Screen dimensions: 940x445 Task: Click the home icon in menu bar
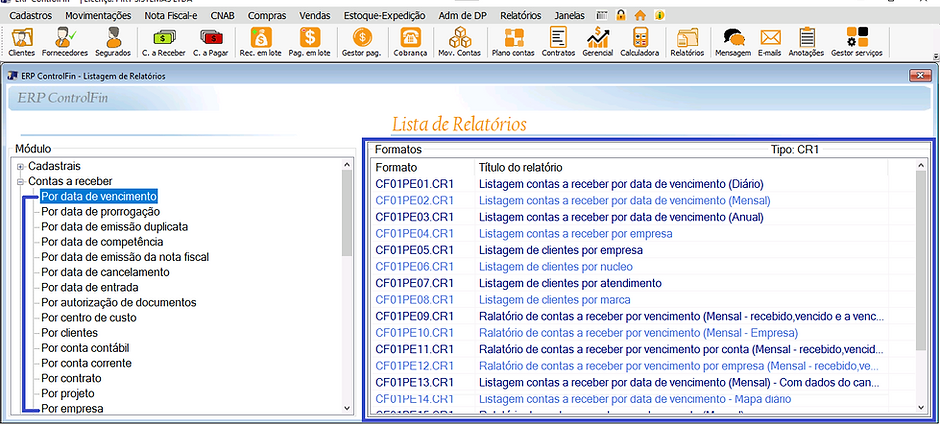[x=640, y=16]
